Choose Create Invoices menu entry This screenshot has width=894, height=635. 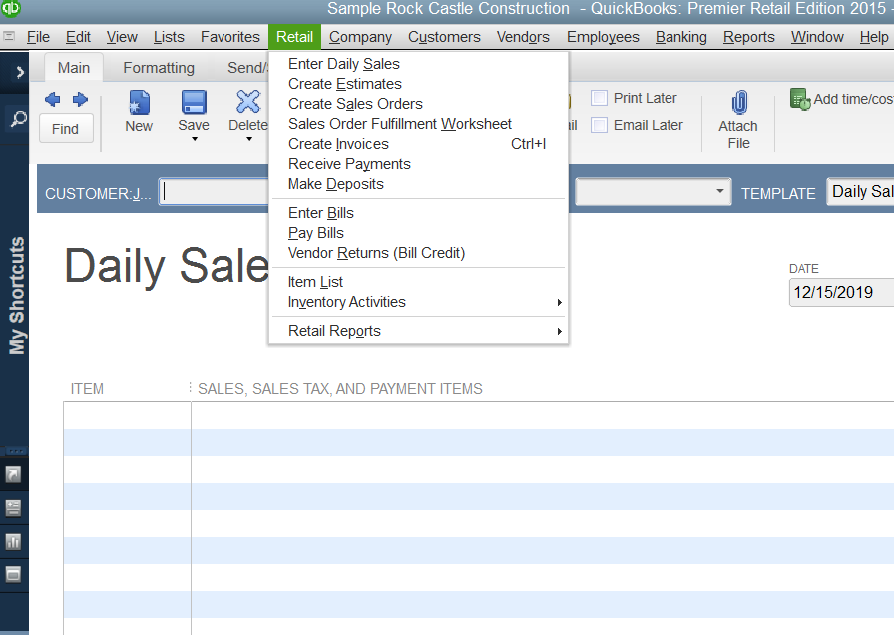(x=418, y=144)
